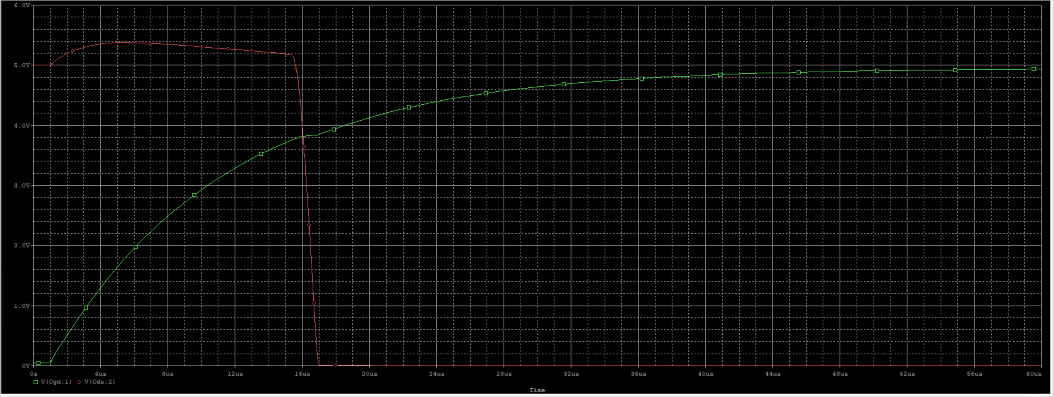Click the 52us X-axis label
The height and width of the screenshot is (397, 1054).
point(907,373)
